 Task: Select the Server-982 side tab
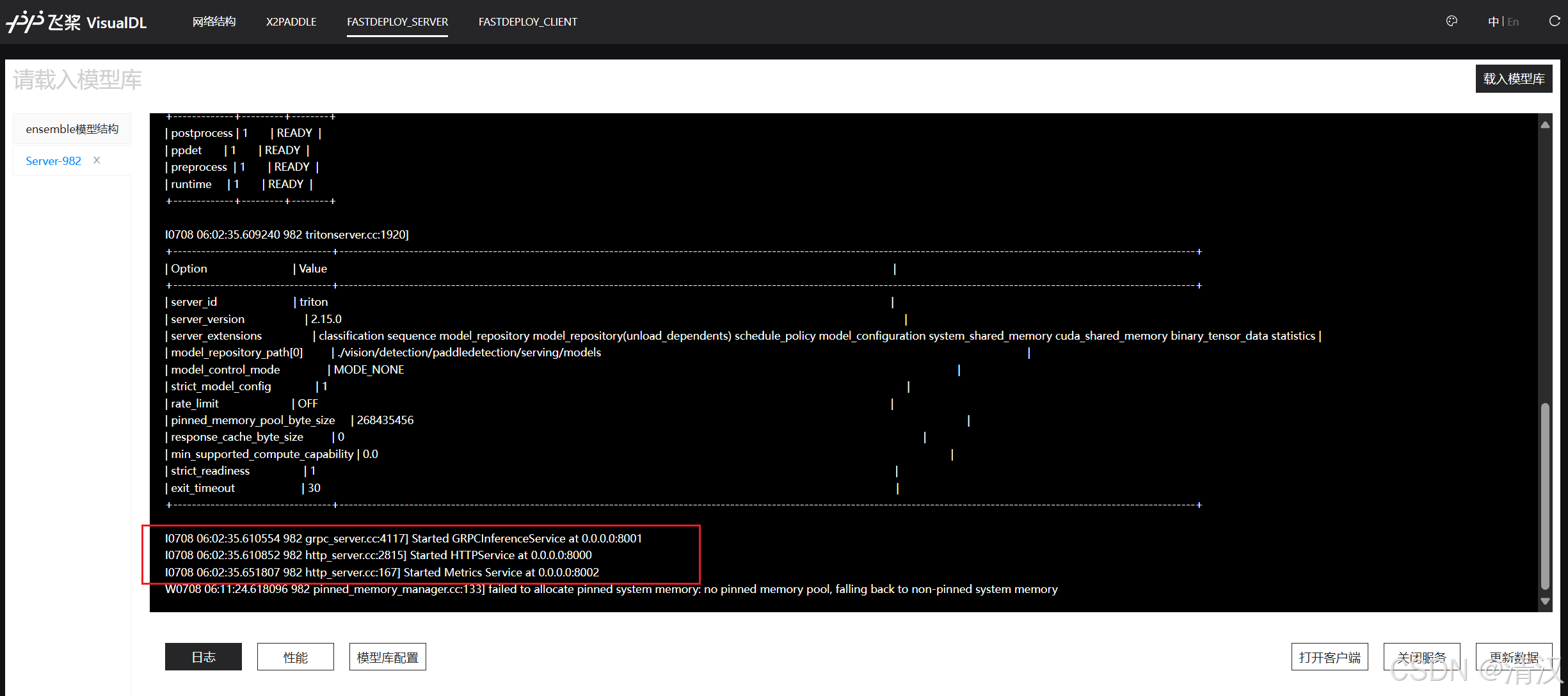[53, 161]
